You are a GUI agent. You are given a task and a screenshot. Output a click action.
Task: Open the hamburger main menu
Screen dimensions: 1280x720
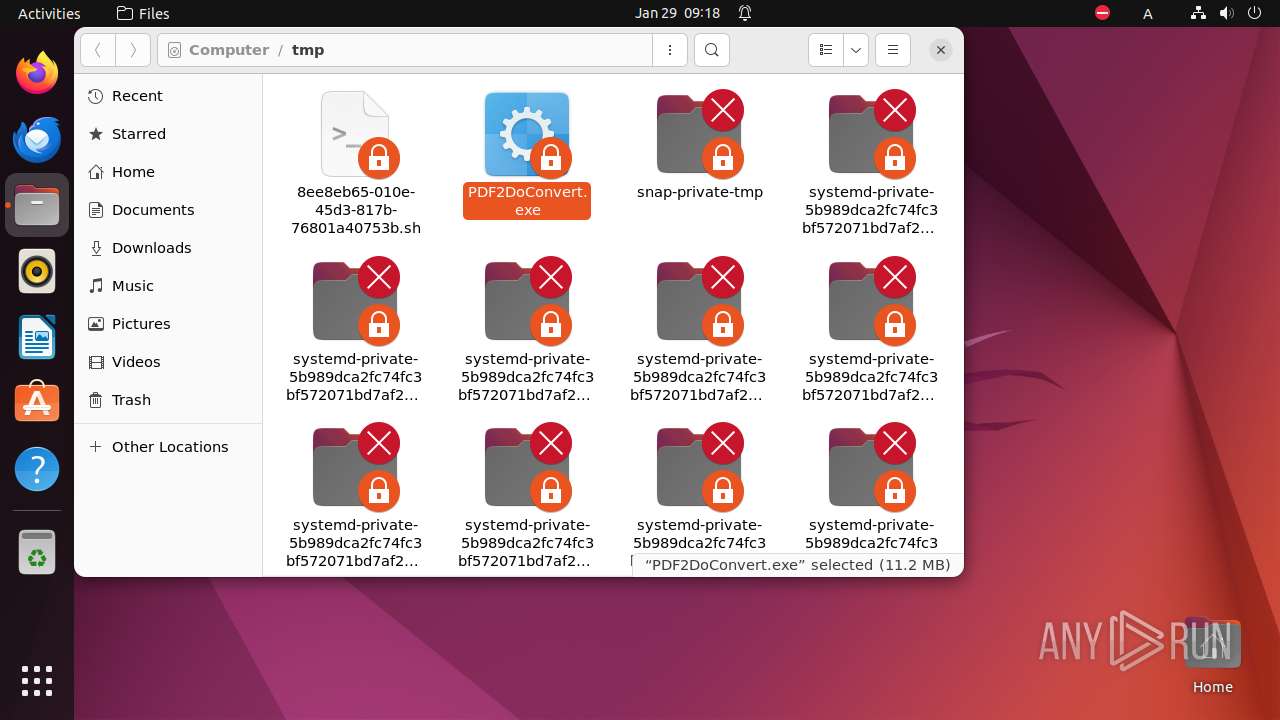[x=893, y=50]
